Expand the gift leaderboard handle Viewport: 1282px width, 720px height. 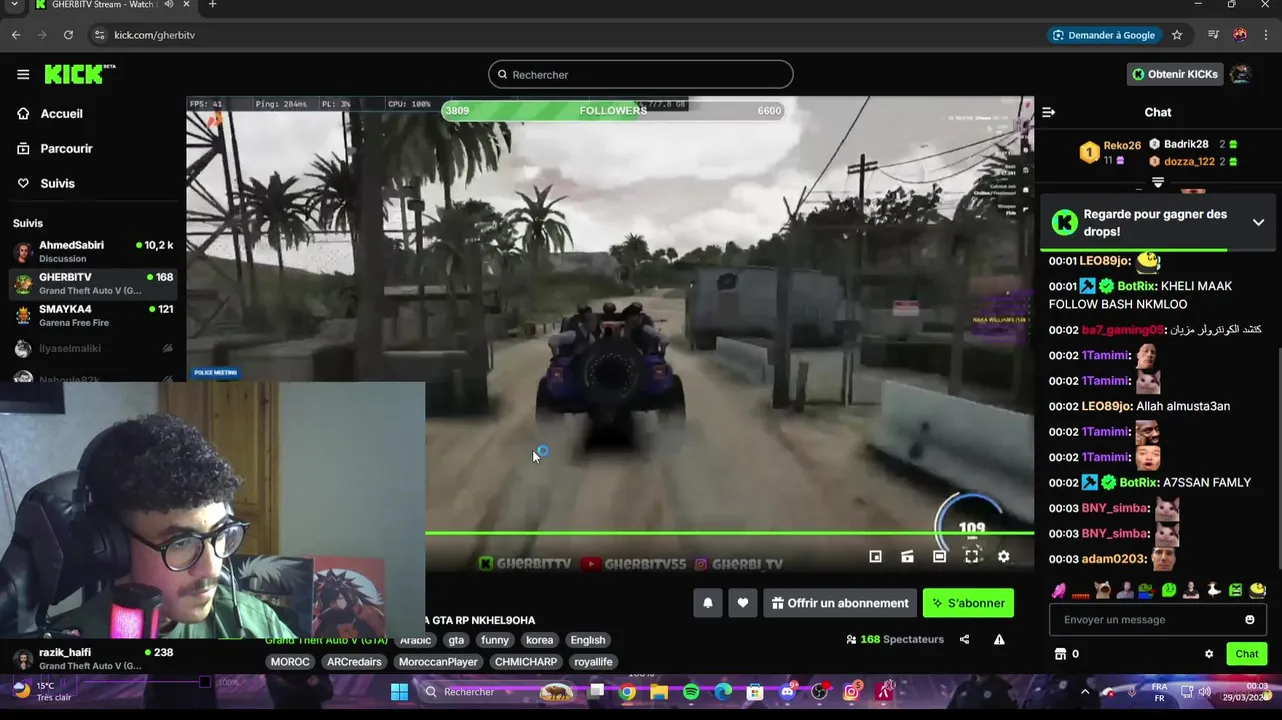[1158, 183]
